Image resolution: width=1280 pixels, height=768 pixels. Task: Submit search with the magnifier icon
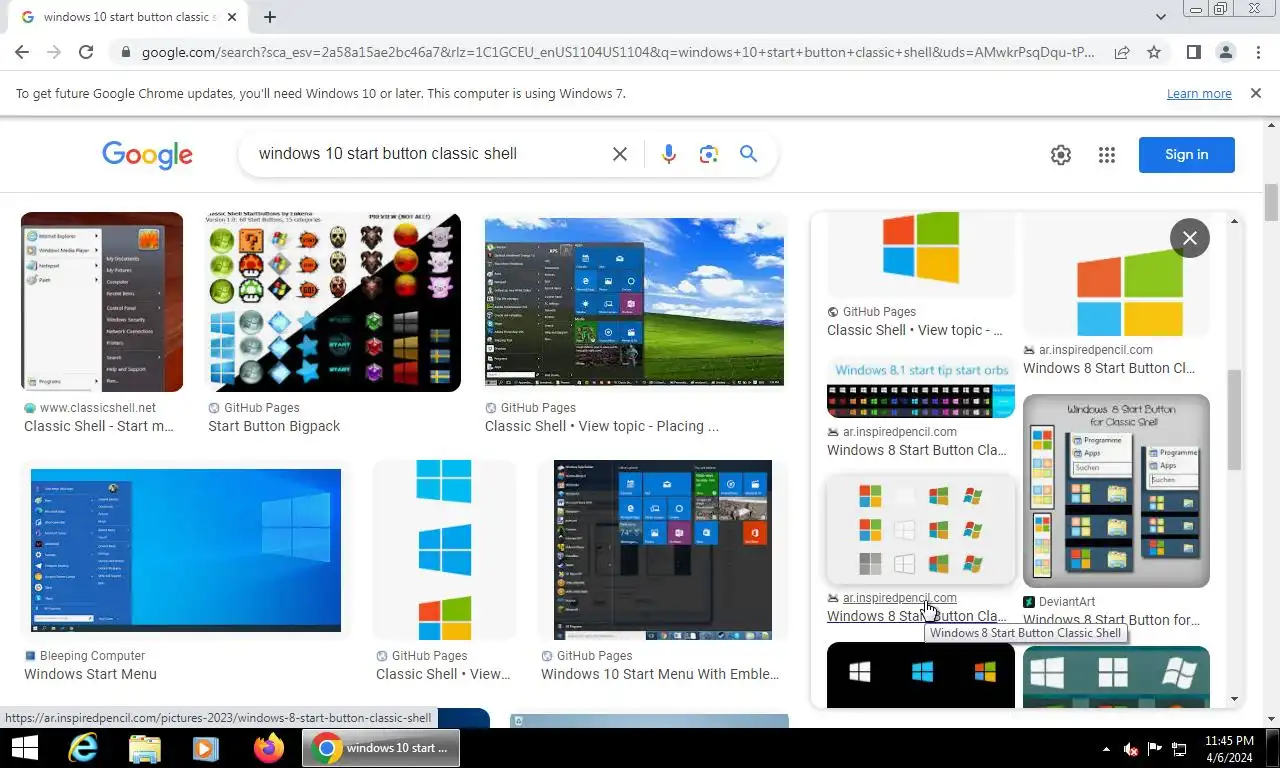pos(748,154)
